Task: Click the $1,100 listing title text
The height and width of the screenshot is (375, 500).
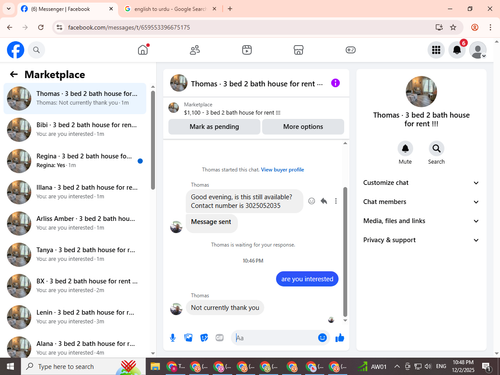Action: click(x=232, y=113)
